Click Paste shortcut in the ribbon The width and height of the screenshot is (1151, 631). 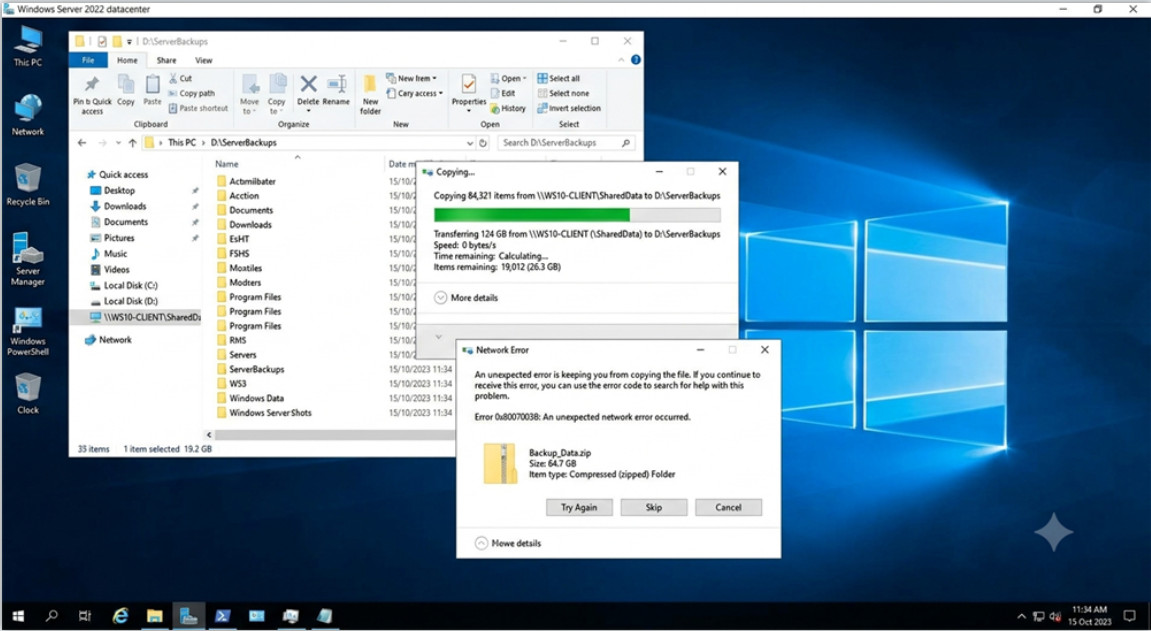[198, 108]
